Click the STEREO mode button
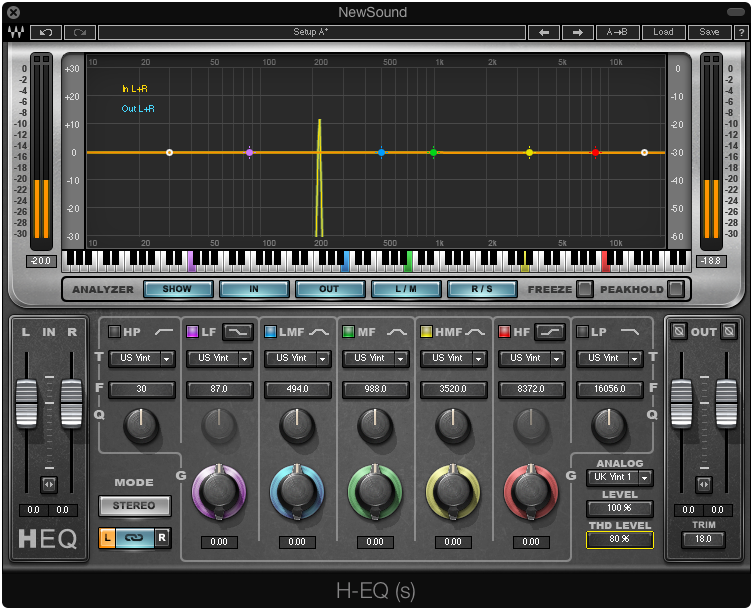Viewport: 753px width, 610px height. tap(134, 506)
